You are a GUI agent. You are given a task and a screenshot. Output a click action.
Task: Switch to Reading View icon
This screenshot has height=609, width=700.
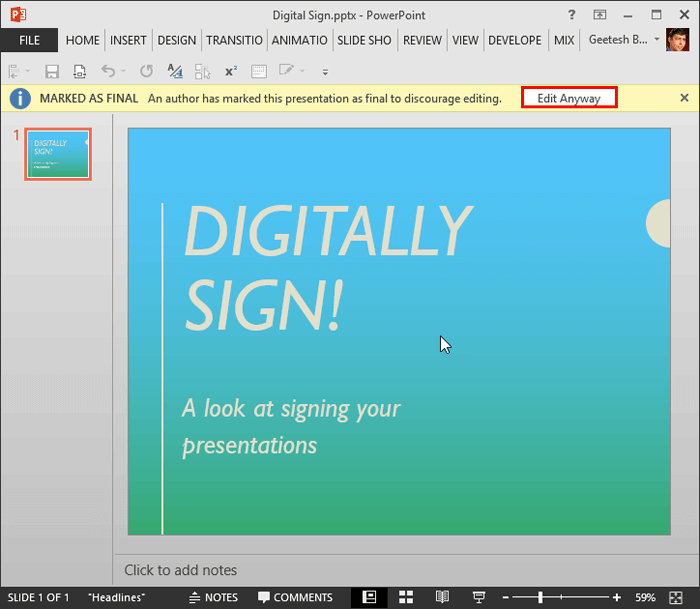pos(442,597)
